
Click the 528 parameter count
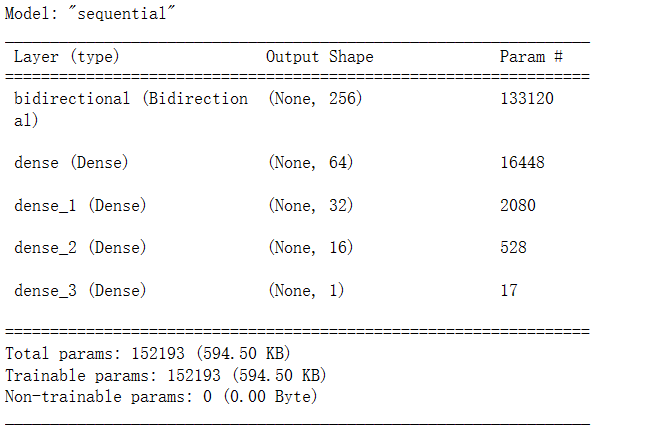click(x=514, y=247)
